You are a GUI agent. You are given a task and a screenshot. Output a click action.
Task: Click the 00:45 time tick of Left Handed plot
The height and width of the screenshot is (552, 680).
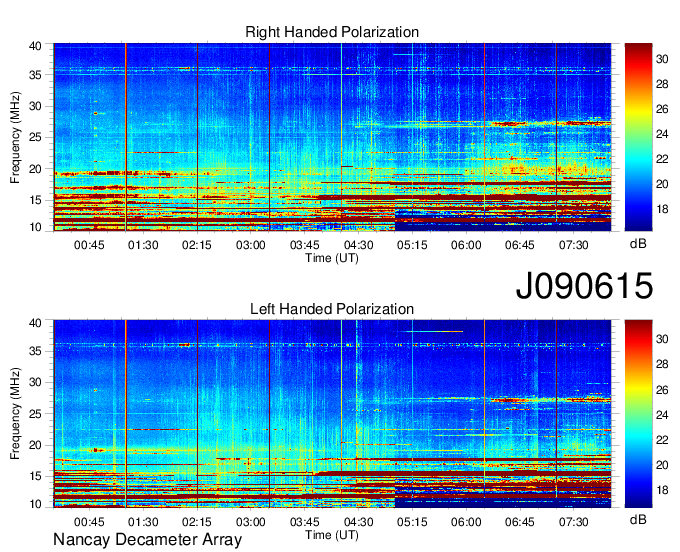click(x=89, y=522)
